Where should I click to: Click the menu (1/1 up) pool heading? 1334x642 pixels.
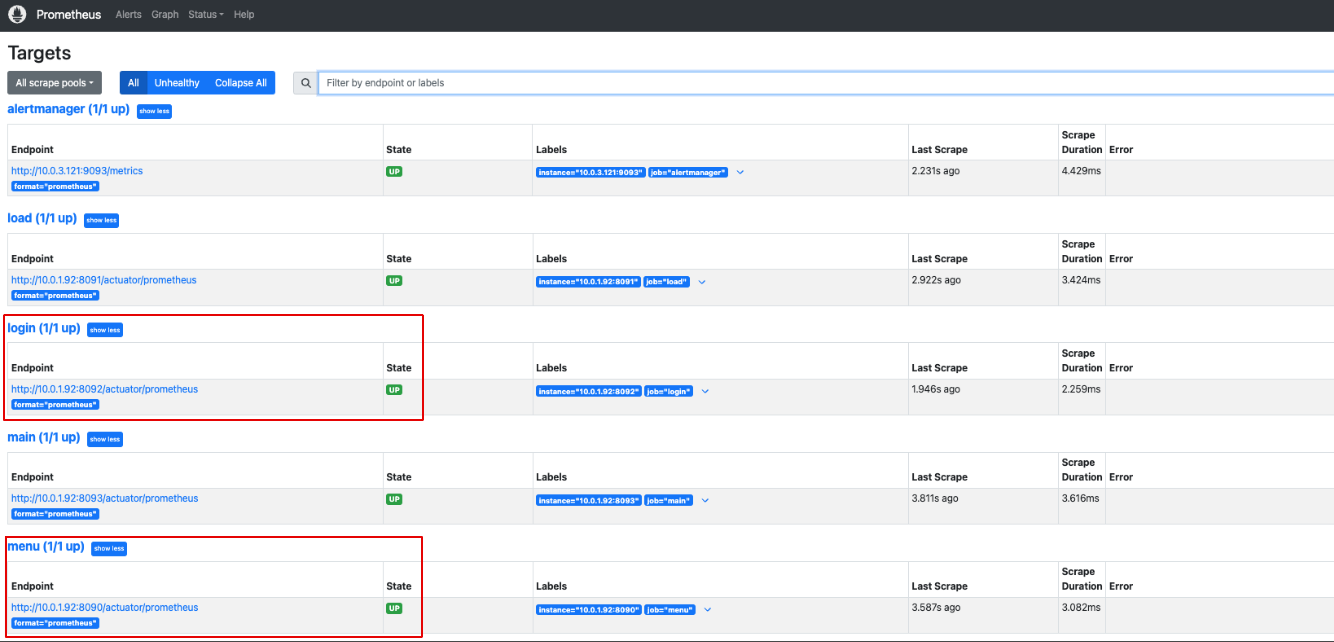(46, 546)
